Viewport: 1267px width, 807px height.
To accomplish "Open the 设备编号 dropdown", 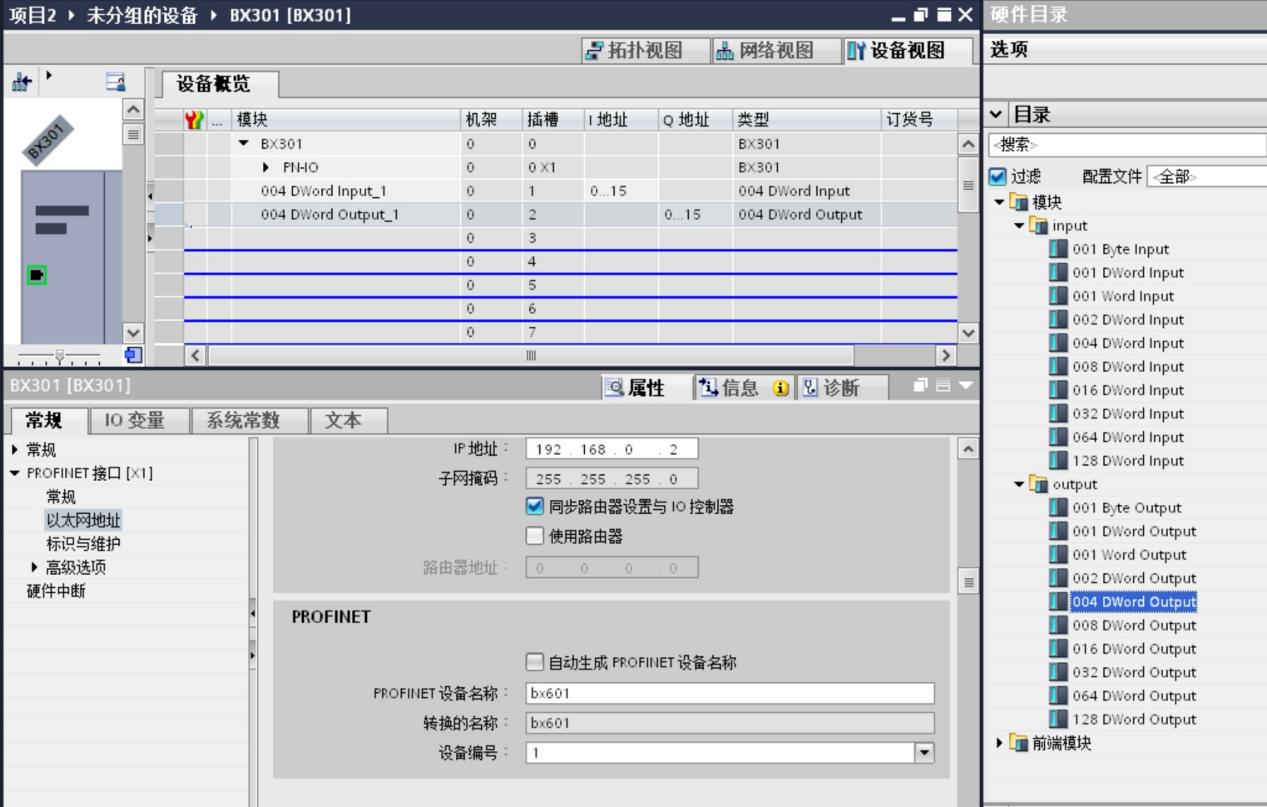I will pos(925,753).
